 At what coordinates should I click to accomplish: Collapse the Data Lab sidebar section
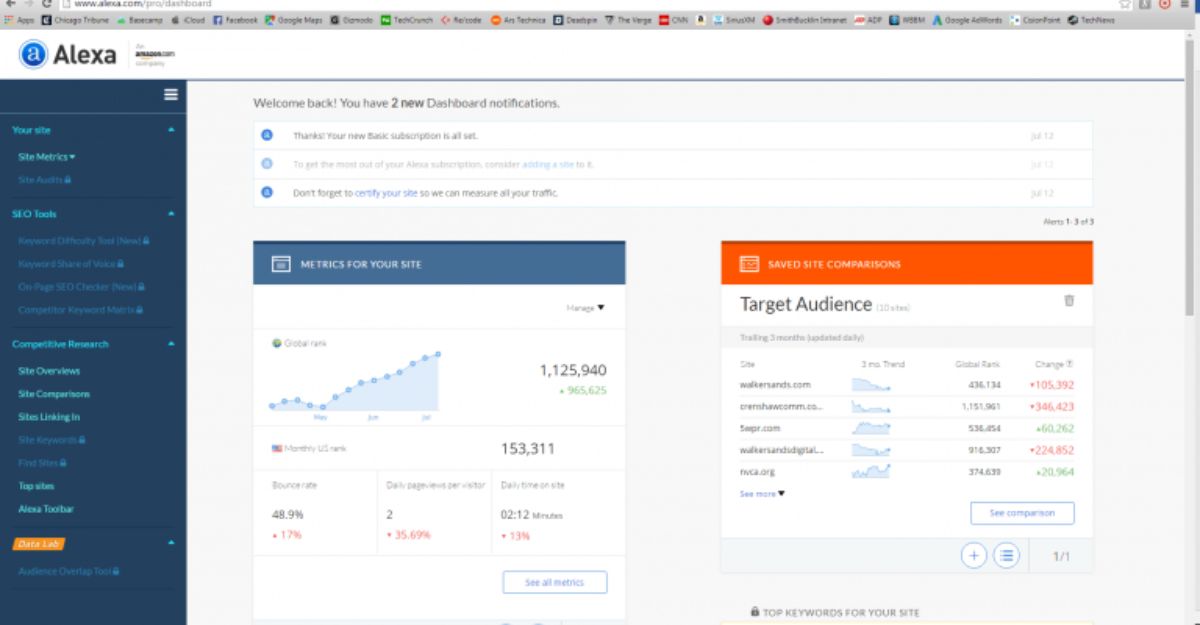coord(171,543)
